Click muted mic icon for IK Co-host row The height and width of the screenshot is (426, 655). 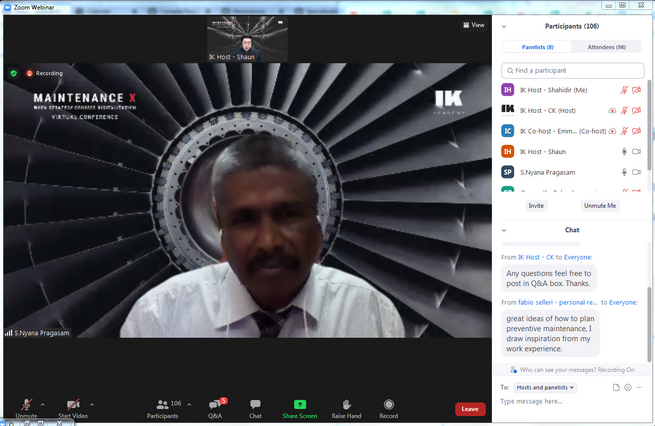pyautogui.click(x=624, y=131)
